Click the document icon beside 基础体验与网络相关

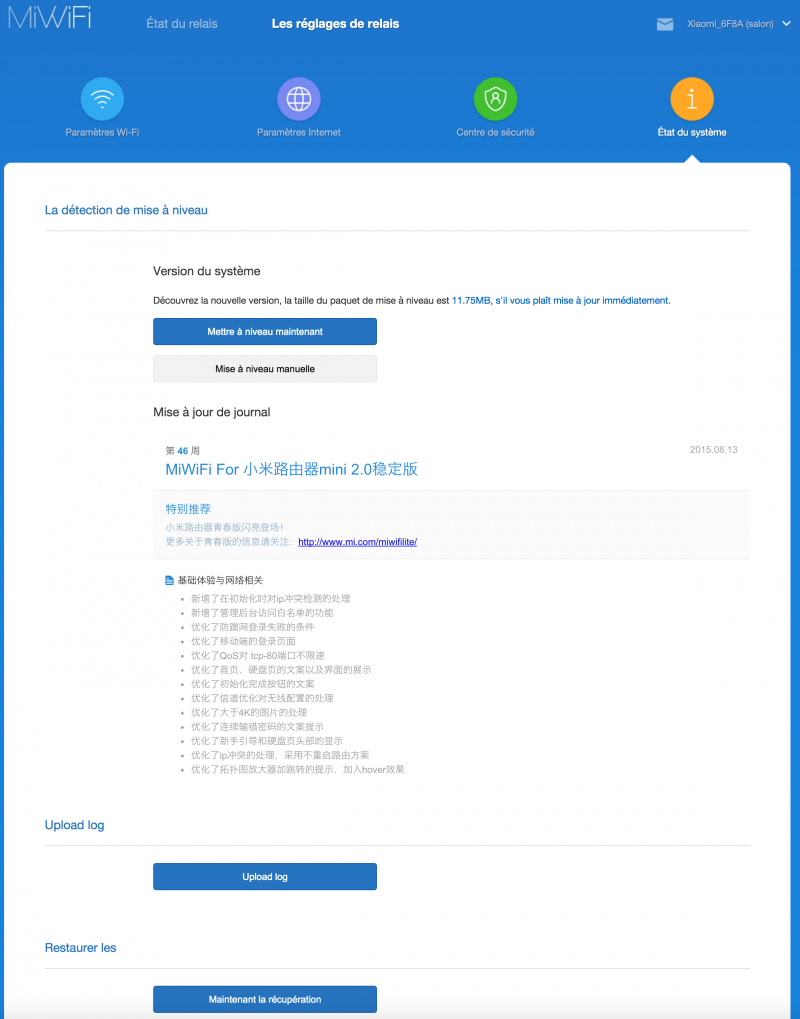(x=170, y=580)
